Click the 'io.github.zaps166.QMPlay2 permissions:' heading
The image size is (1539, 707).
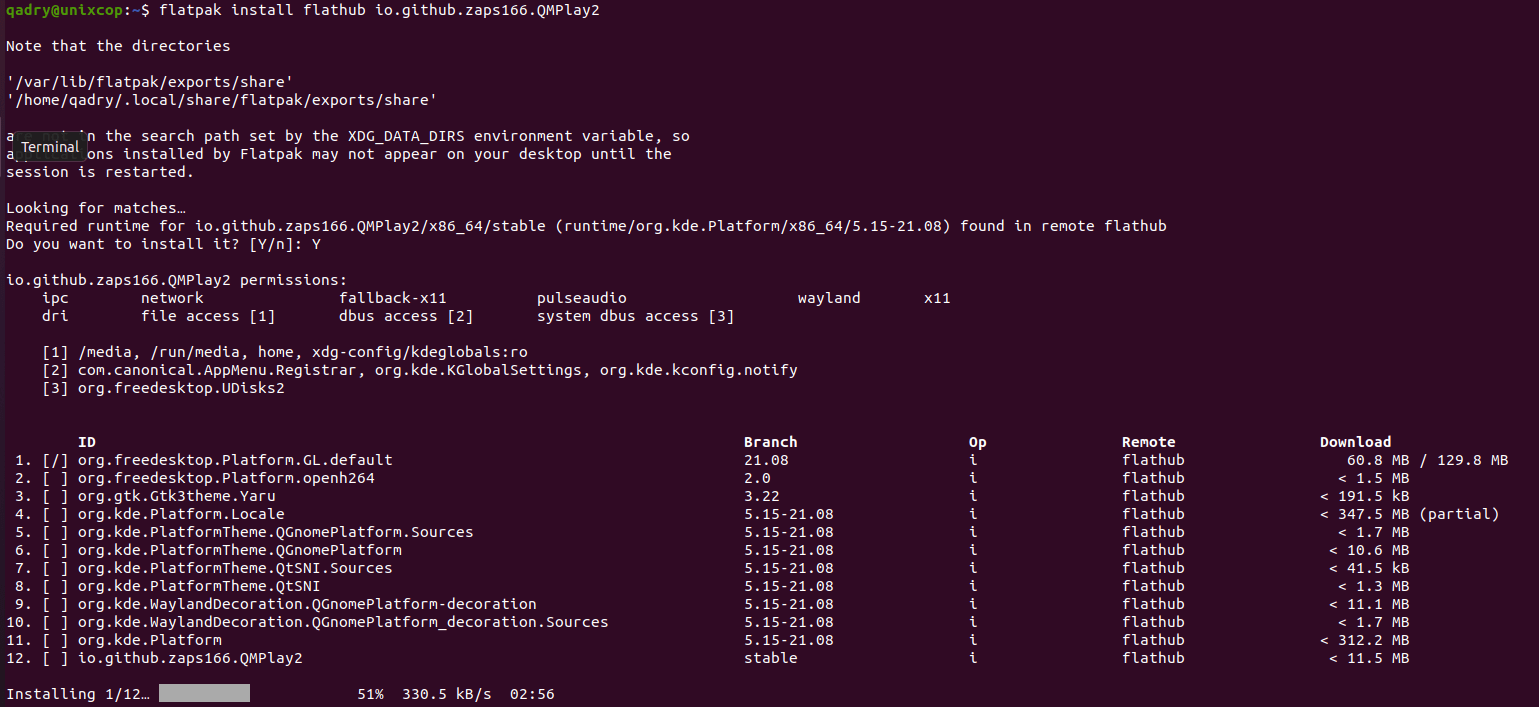pyautogui.click(x=176, y=280)
